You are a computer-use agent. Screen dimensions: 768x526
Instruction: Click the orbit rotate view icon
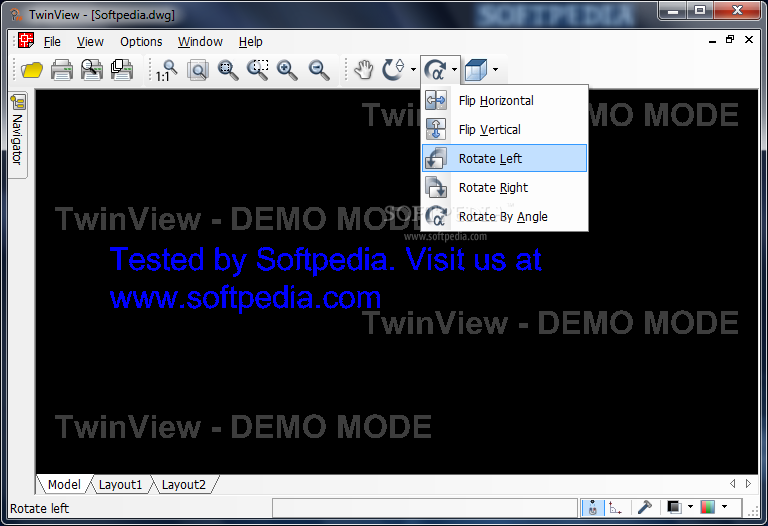click(x=394, y=70)
